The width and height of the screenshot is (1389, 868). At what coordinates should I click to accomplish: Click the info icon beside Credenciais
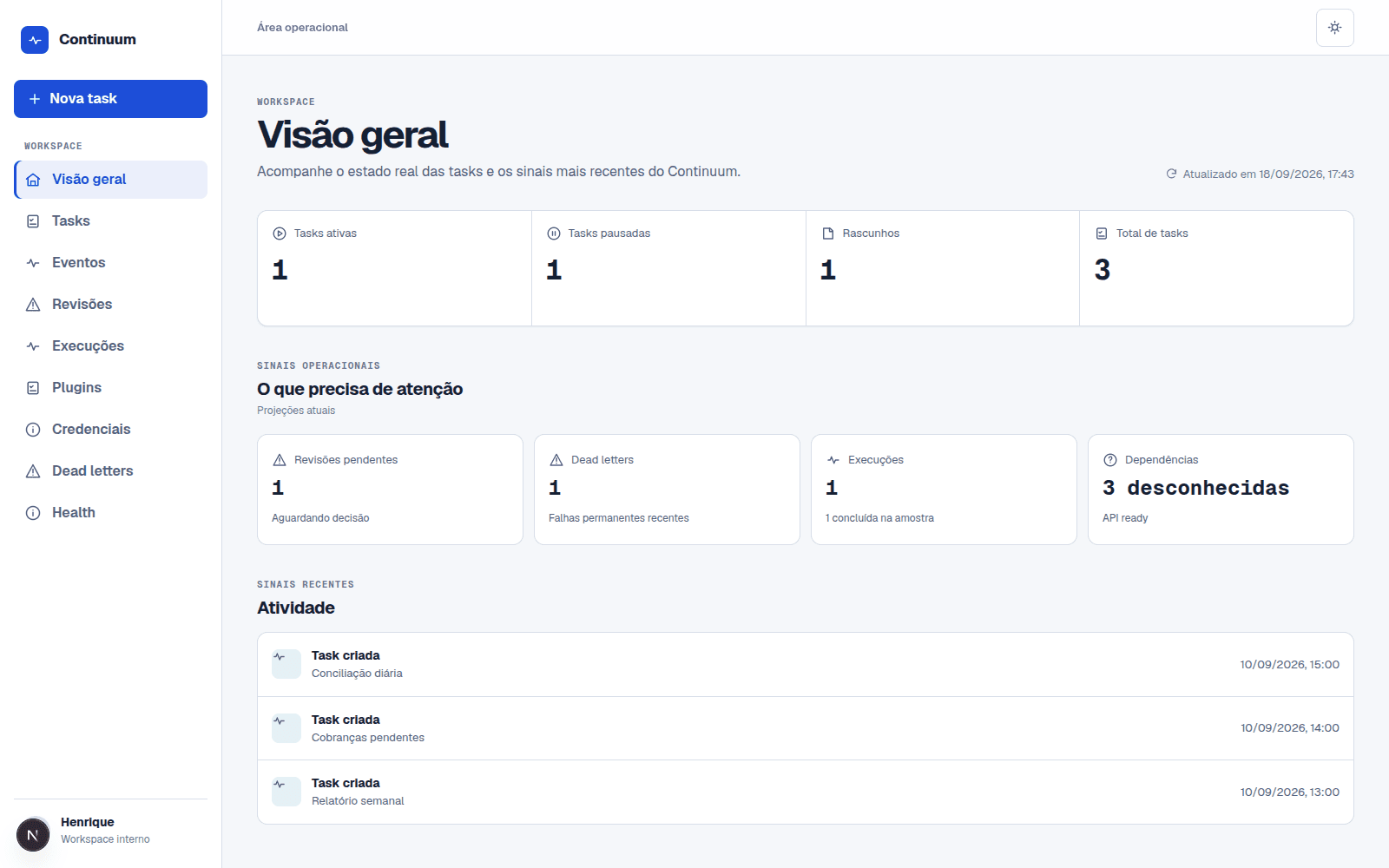point(33,430)
